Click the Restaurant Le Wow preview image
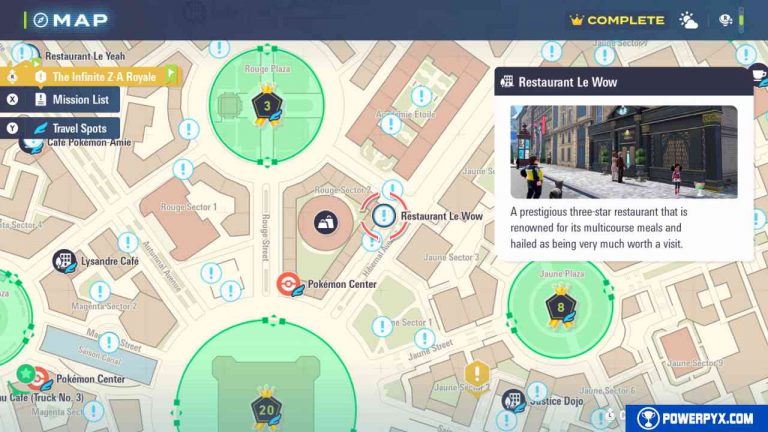The image size is (768, 432). point(624,152)
